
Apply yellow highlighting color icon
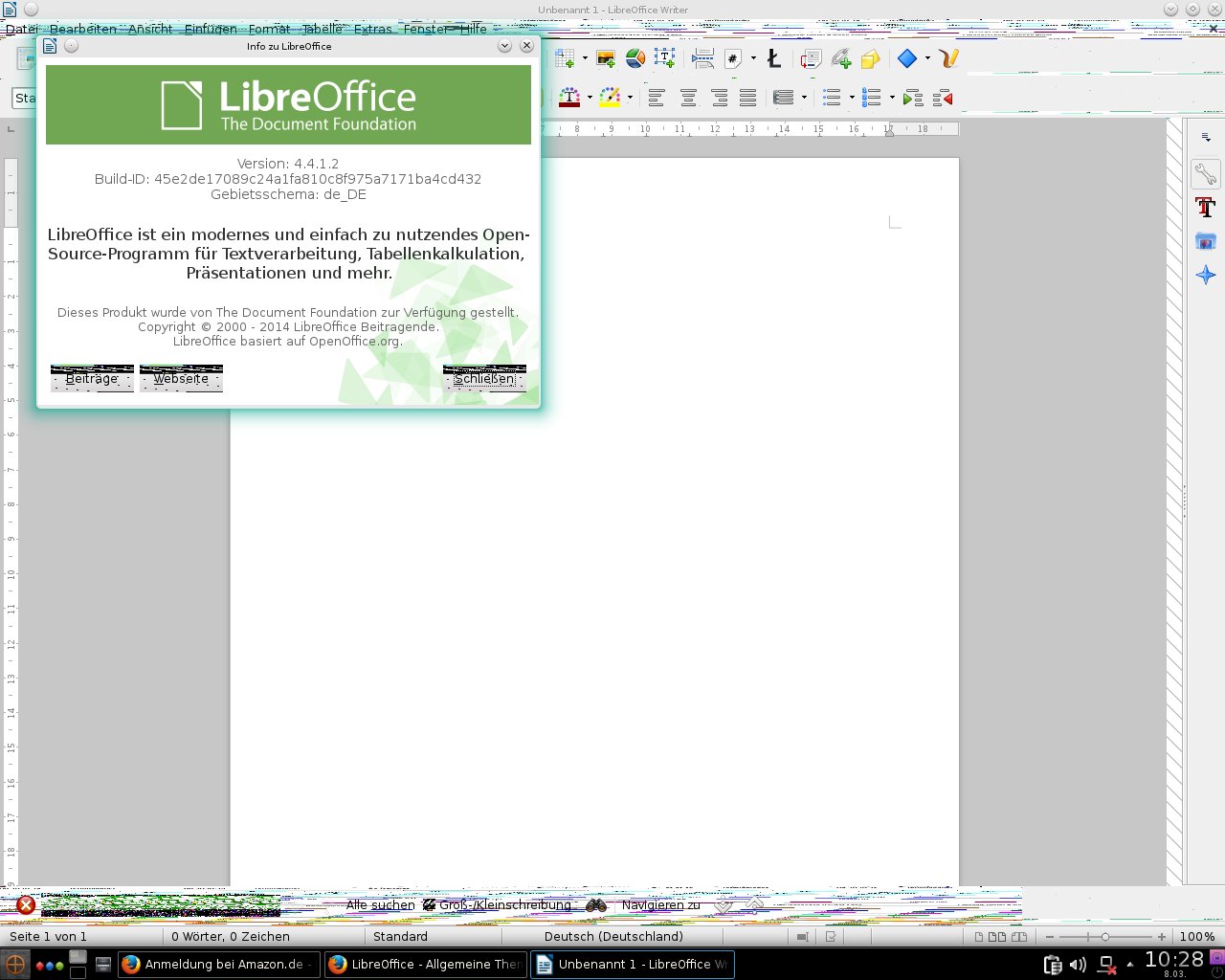coord(610,97)
